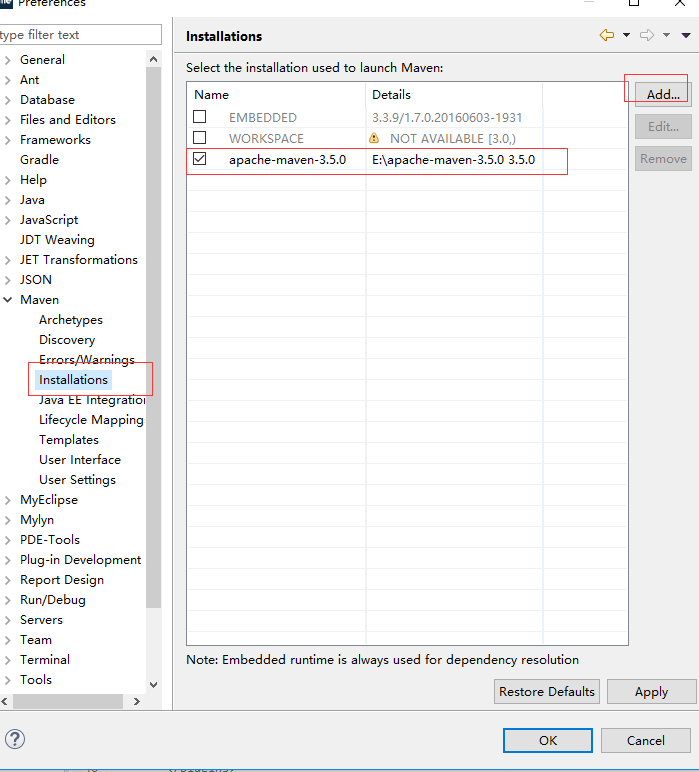The width and height of the screenshot is (699, 772).
Task: Expand the Plug-in Development node
Action: coord(7,560)
